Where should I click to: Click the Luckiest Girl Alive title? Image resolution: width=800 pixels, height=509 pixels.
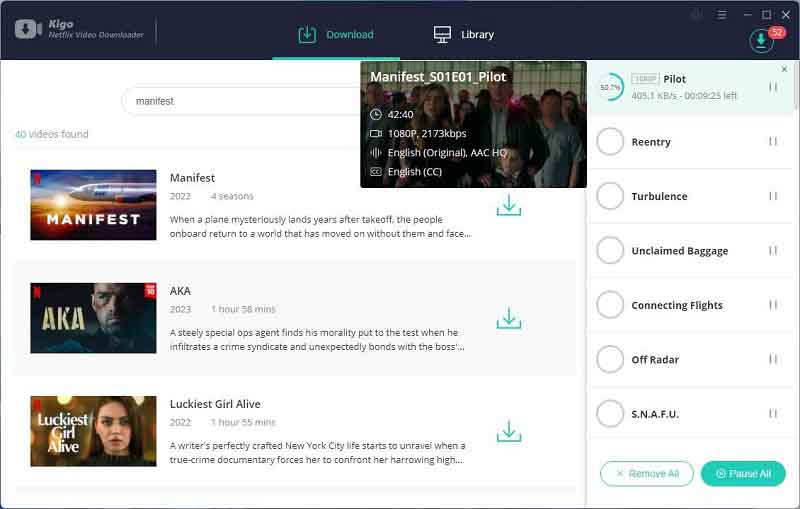tap(215, 404)
